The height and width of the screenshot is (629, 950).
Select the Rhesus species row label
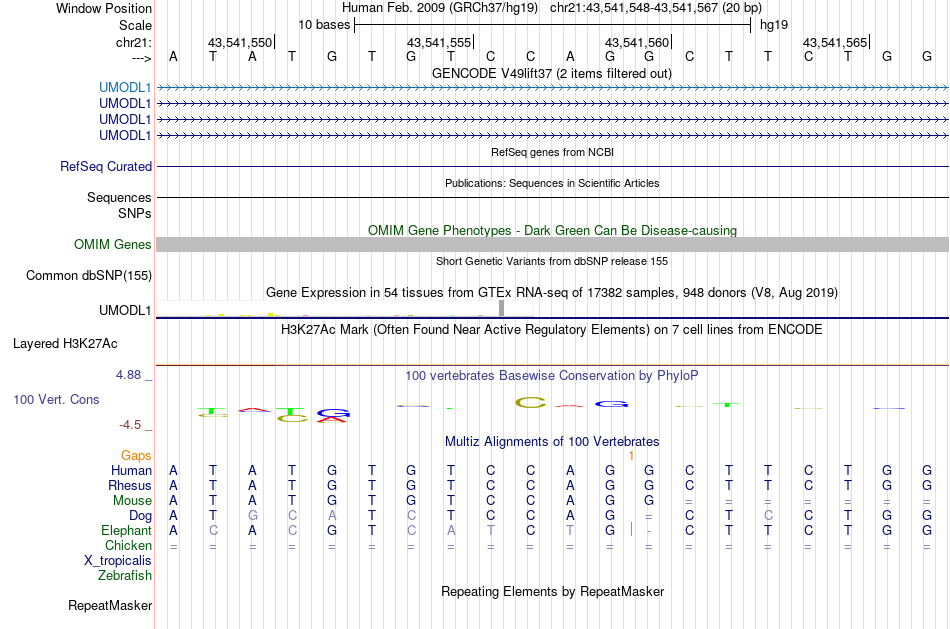[130, 485]
